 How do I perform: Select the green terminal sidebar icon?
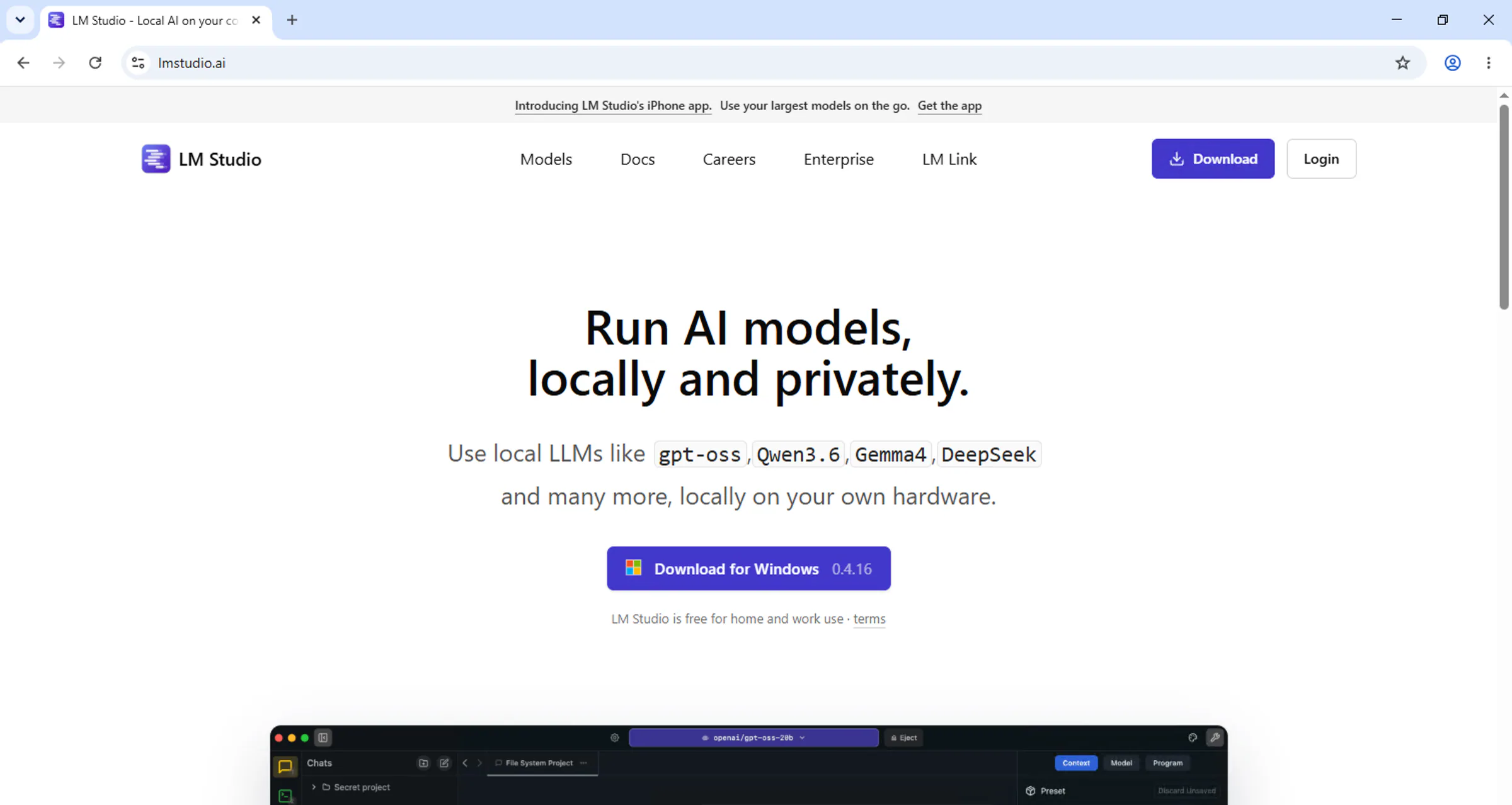point(285,796)
